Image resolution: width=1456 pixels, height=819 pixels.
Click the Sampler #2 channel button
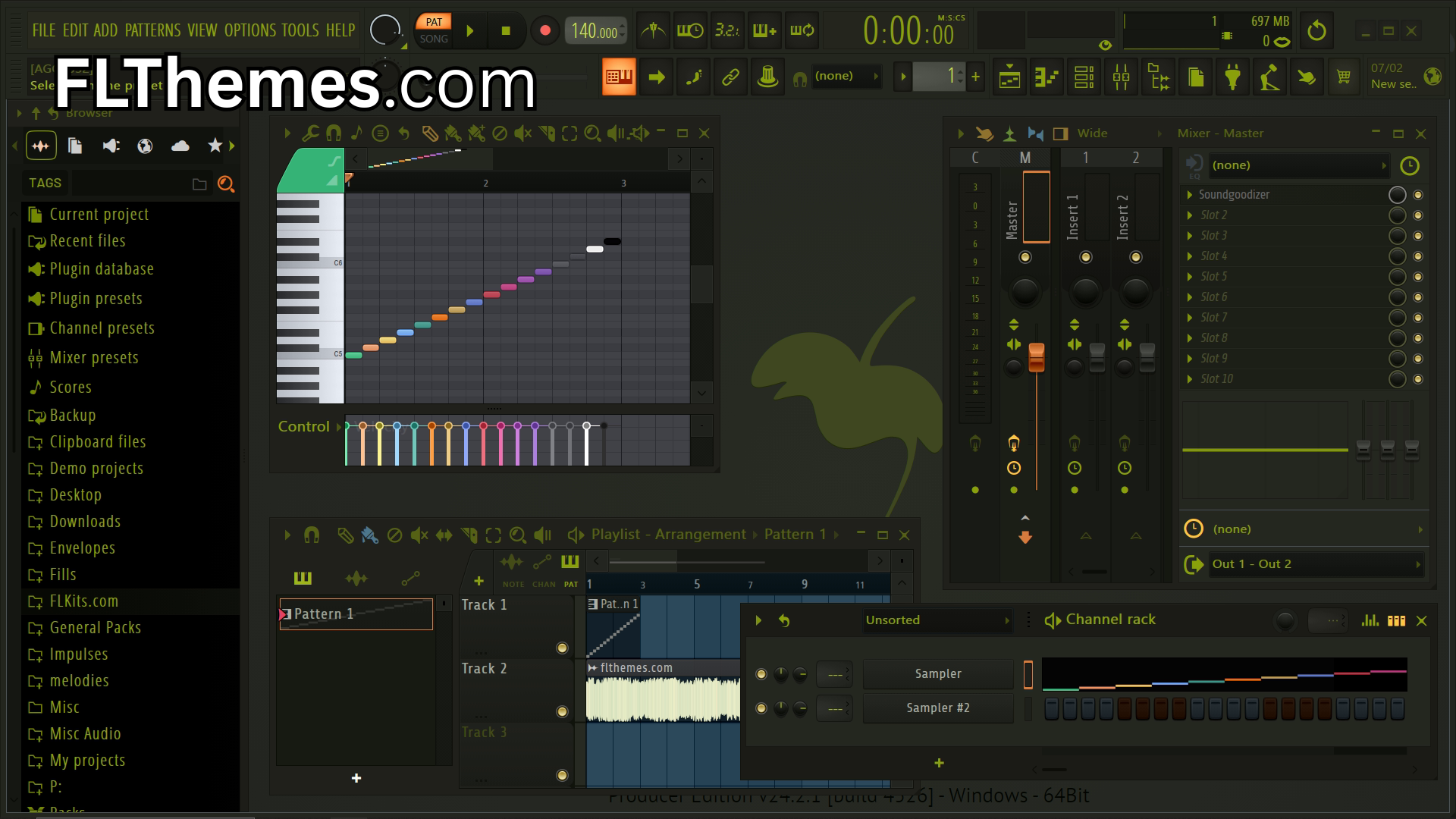point(938,708)
